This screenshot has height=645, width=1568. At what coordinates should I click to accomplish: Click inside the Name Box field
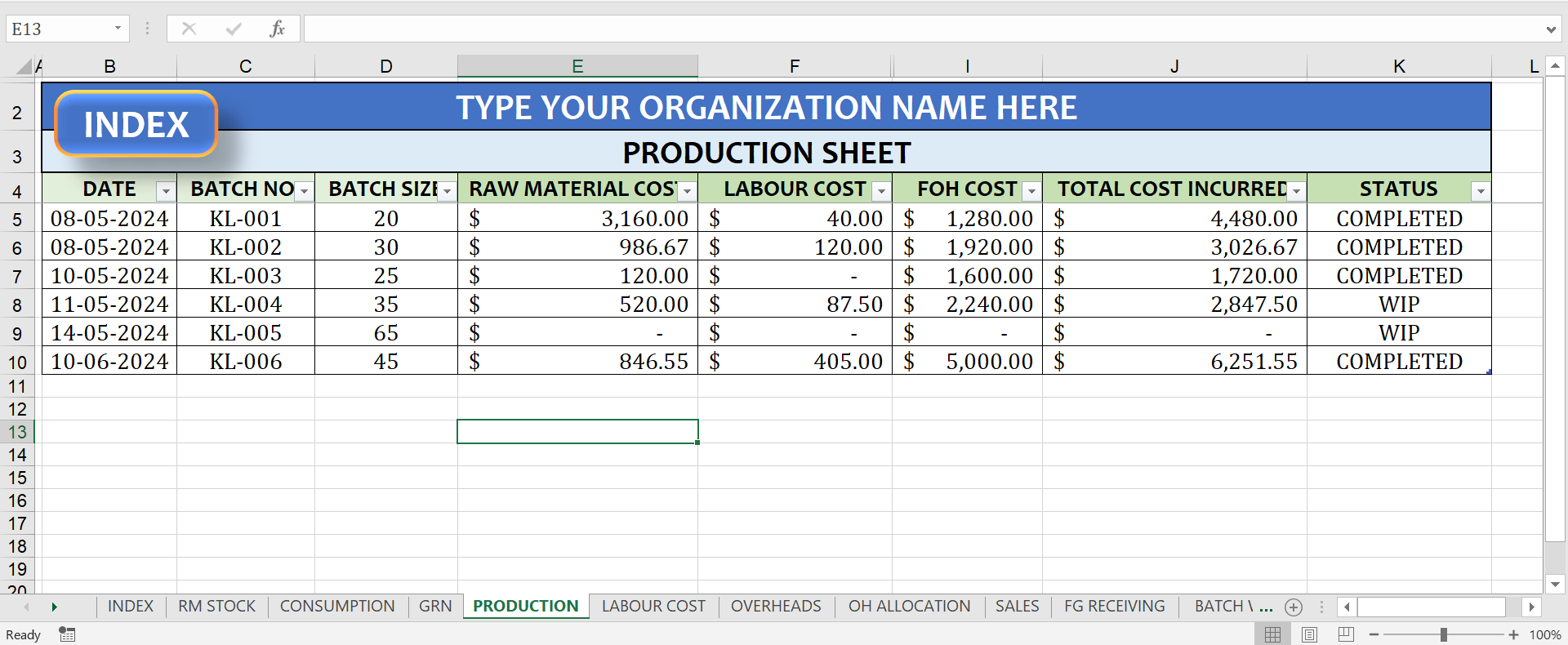coord(59,29)
